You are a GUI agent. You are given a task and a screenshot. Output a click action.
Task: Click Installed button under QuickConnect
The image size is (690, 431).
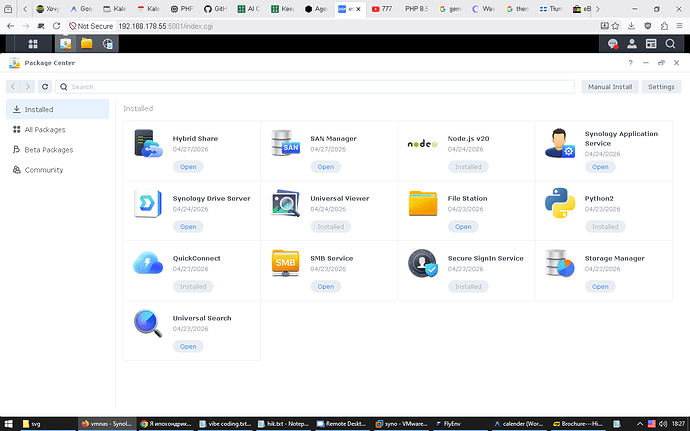point(193,287)
